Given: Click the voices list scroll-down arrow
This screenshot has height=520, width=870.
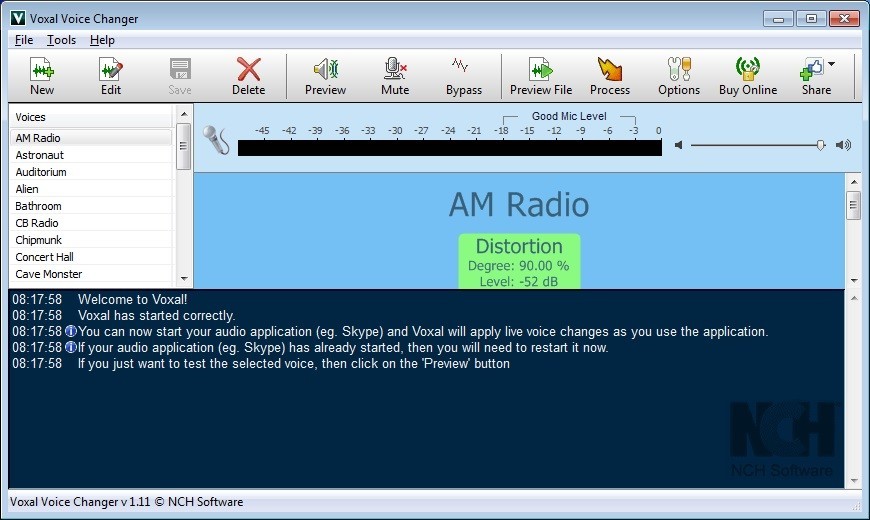Looking at the screenshot, I should click(x=184, y=279).
